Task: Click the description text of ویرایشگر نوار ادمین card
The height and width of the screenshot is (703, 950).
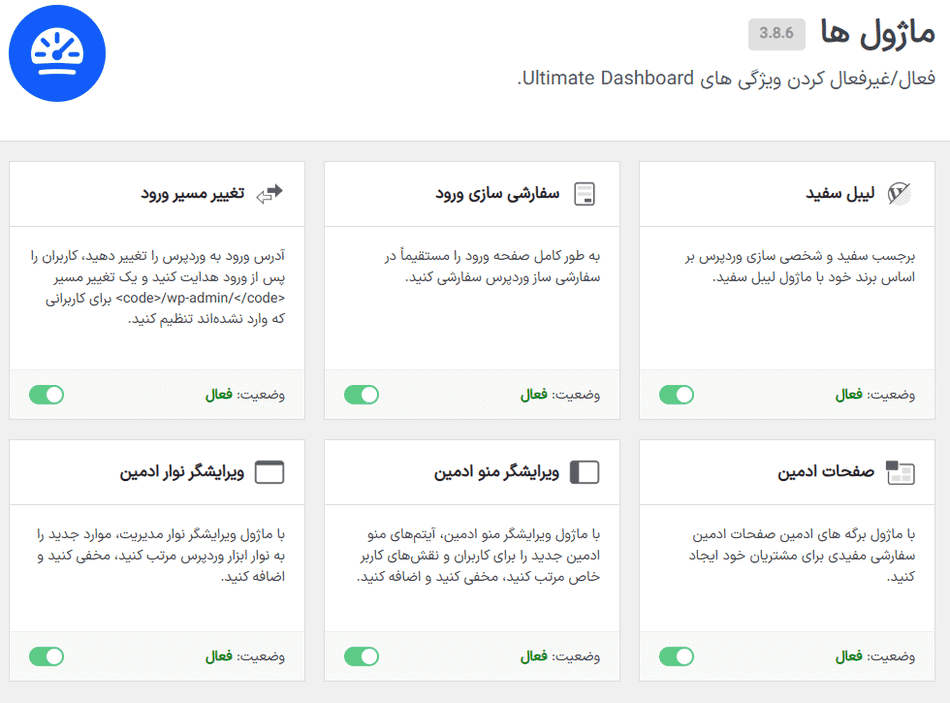Action: (x=161, y=555)
